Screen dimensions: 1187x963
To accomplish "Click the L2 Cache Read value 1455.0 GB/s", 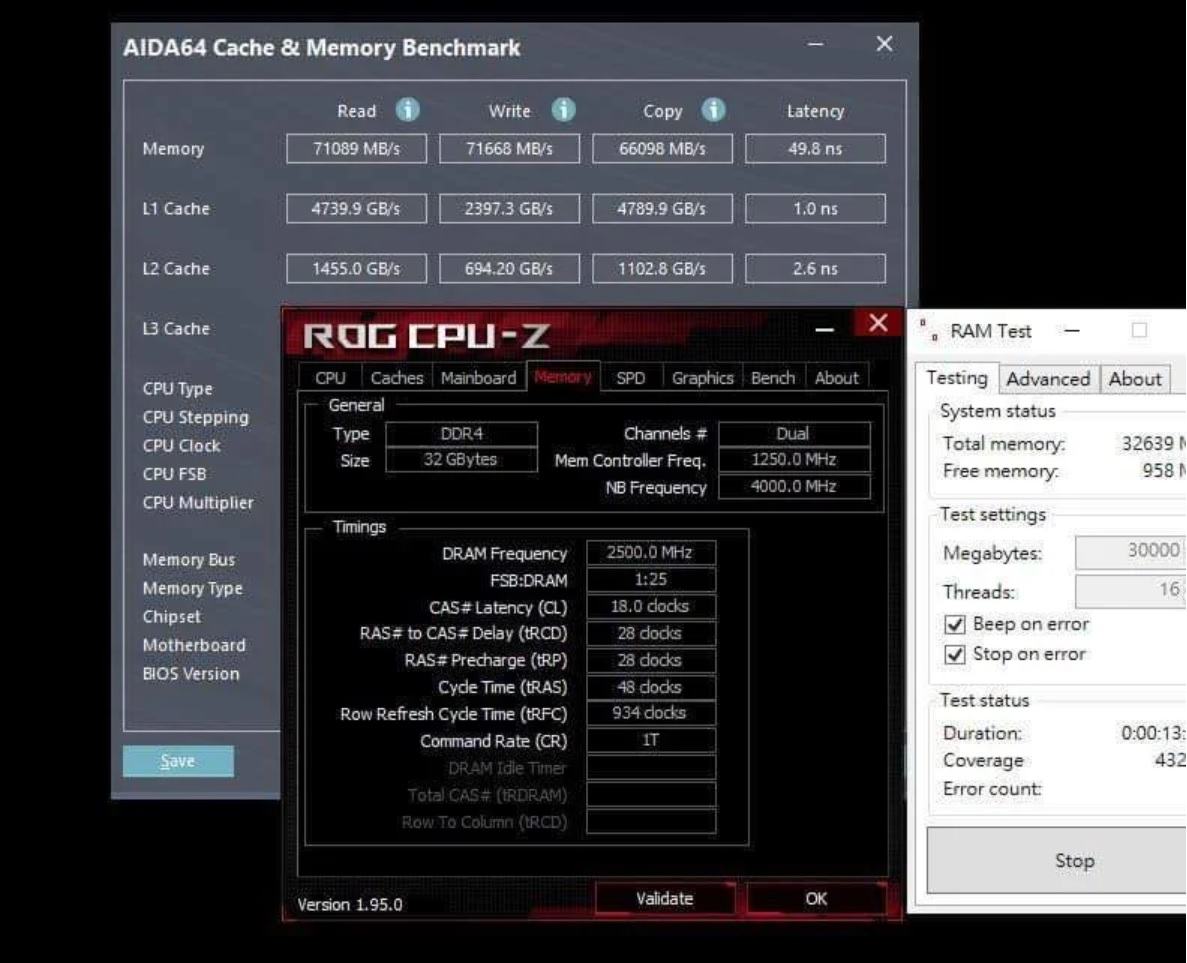I will click(357, 268).
